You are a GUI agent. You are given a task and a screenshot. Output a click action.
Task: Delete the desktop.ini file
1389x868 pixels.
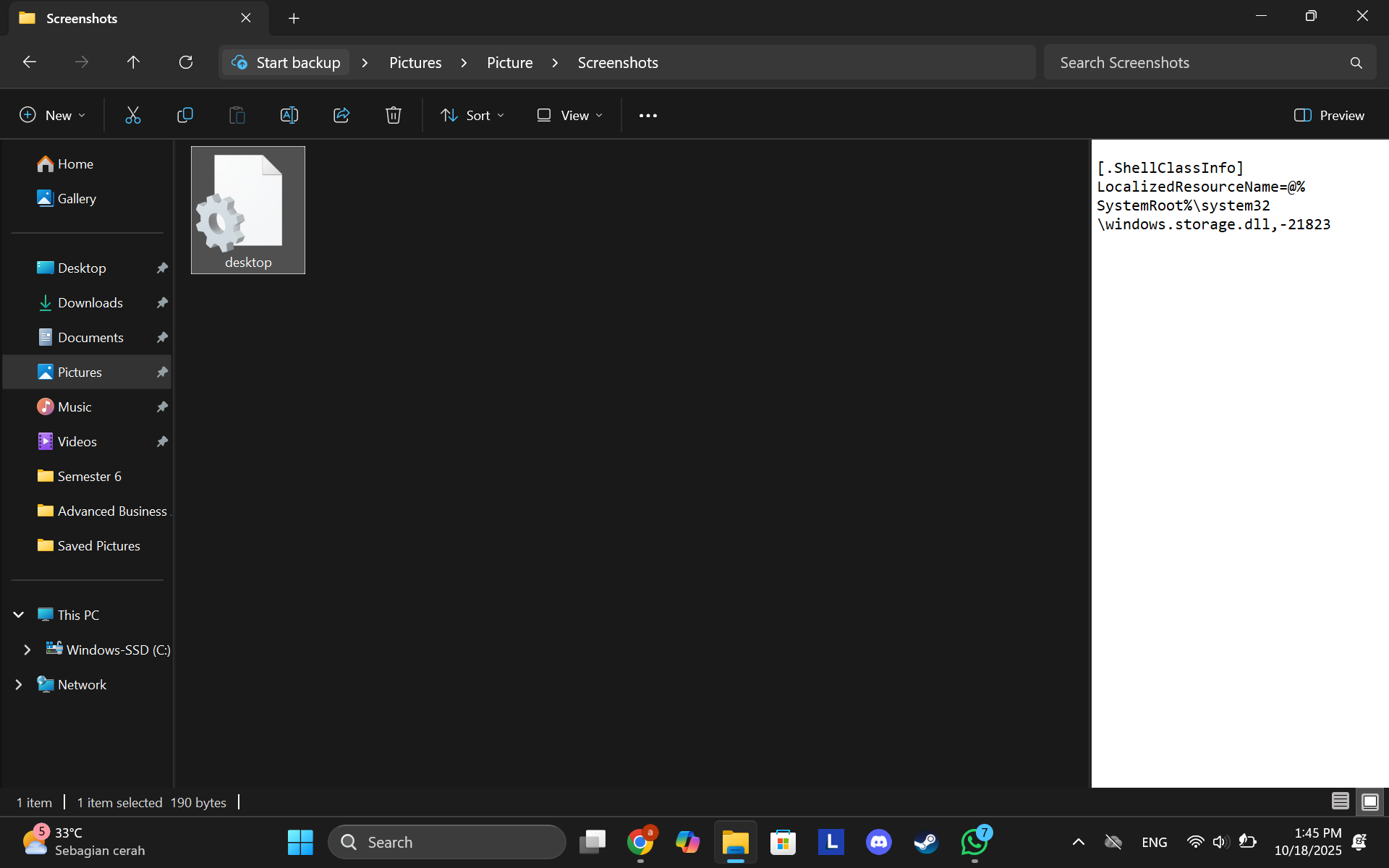click(393, 115)
